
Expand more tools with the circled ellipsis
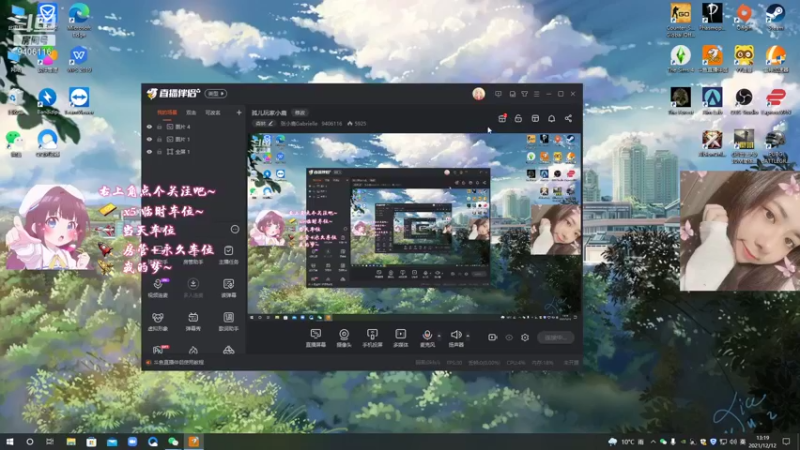coord(235,230)
